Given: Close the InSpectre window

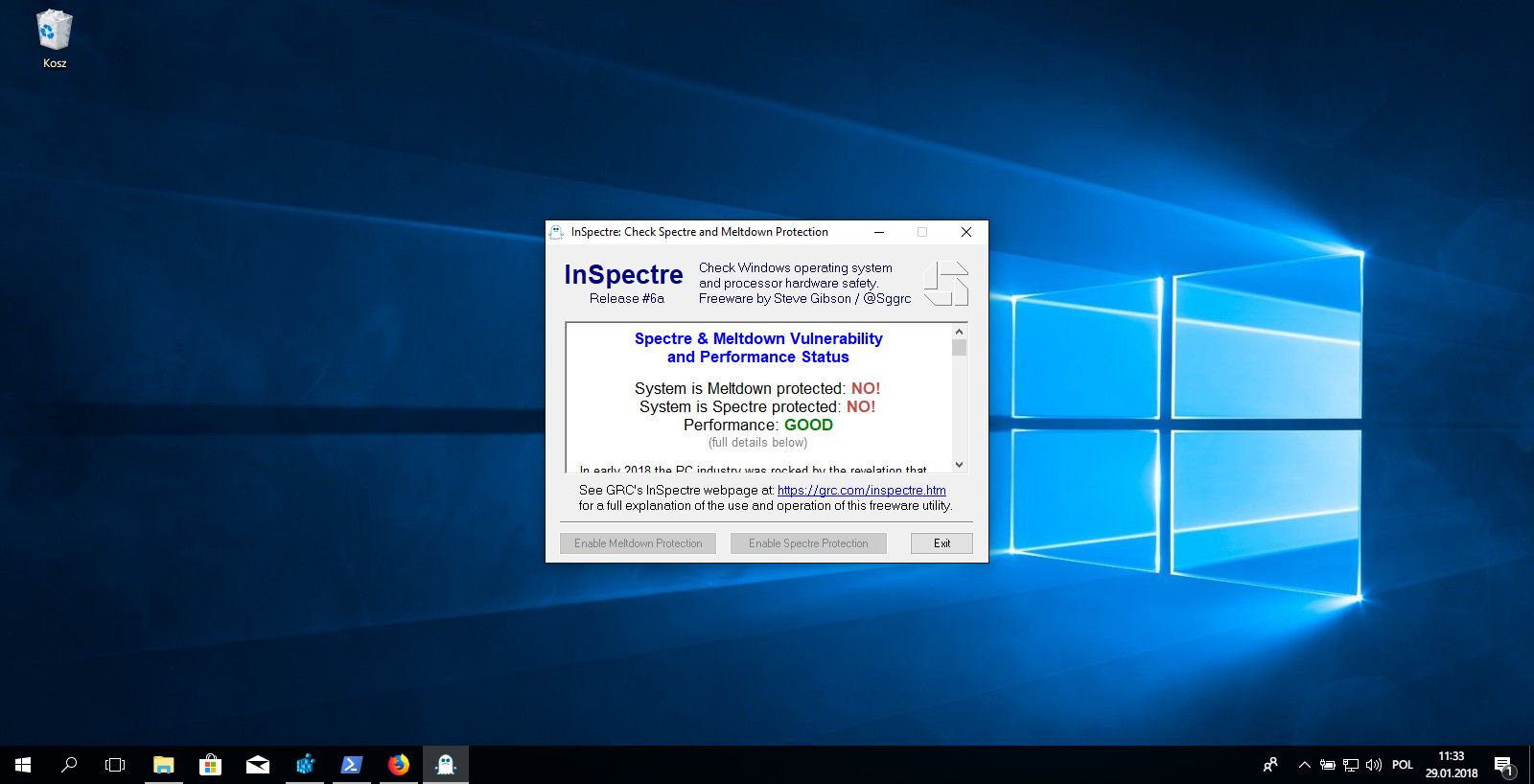Looking at the screenshot, I should point(966,232).
